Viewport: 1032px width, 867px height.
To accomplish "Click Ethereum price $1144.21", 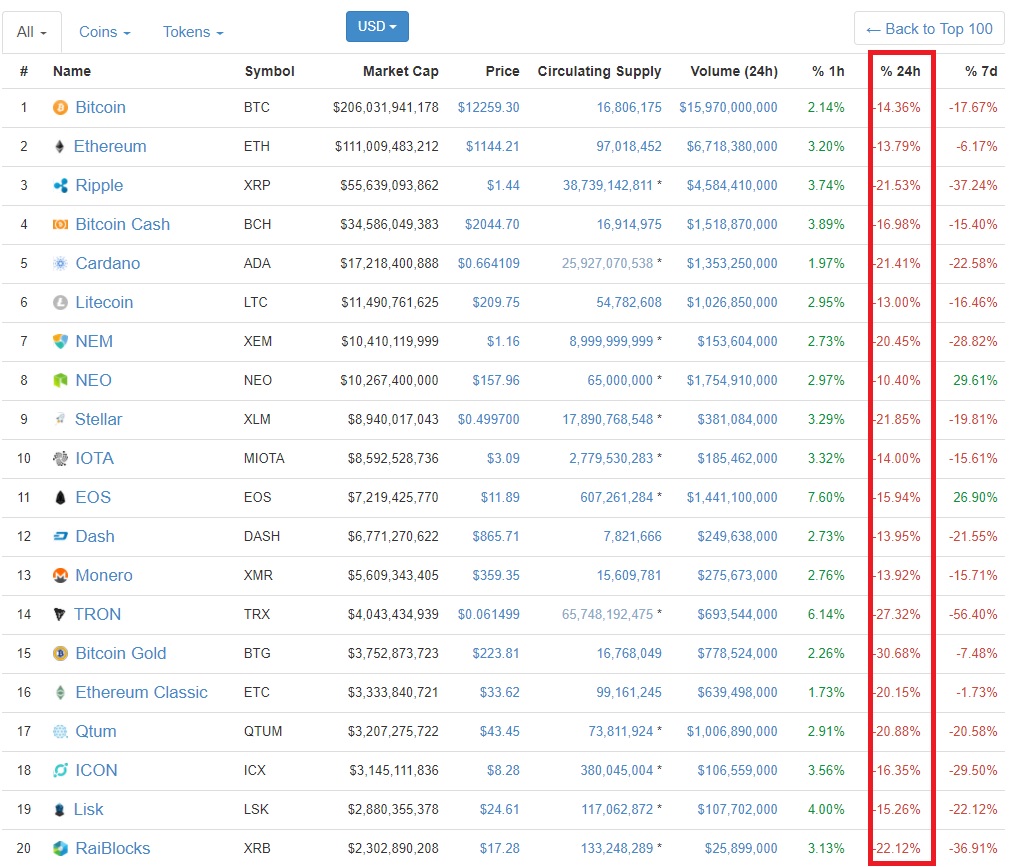I will [492, 146].
